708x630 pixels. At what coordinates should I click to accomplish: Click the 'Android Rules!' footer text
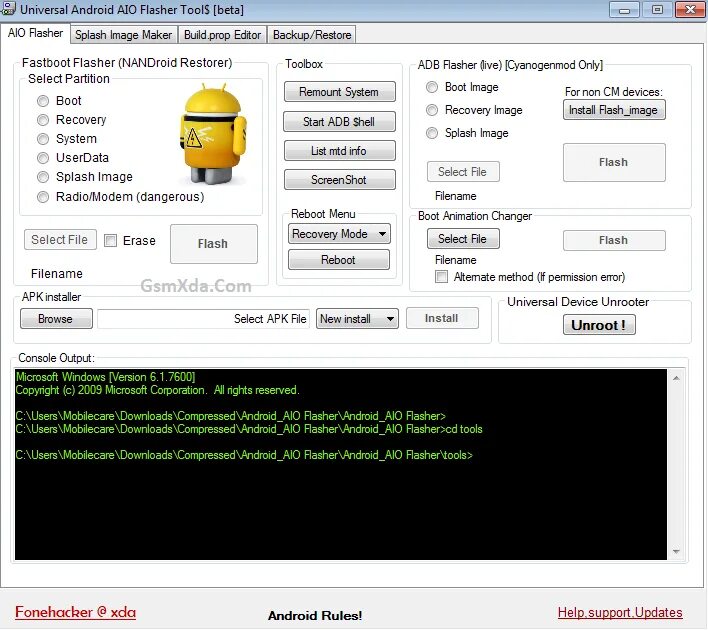(315, 616)
